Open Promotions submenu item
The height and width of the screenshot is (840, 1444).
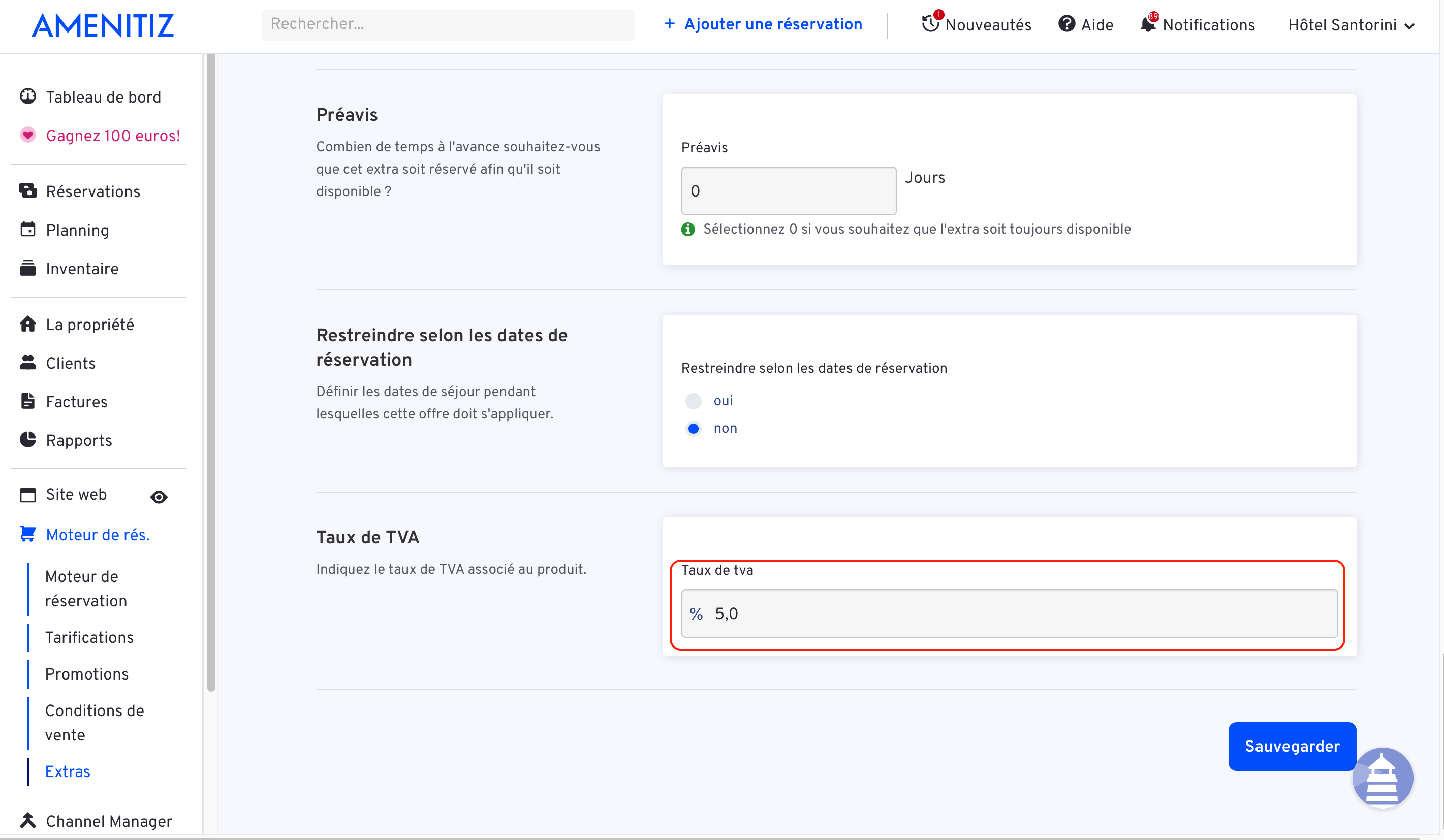point(86,674)
